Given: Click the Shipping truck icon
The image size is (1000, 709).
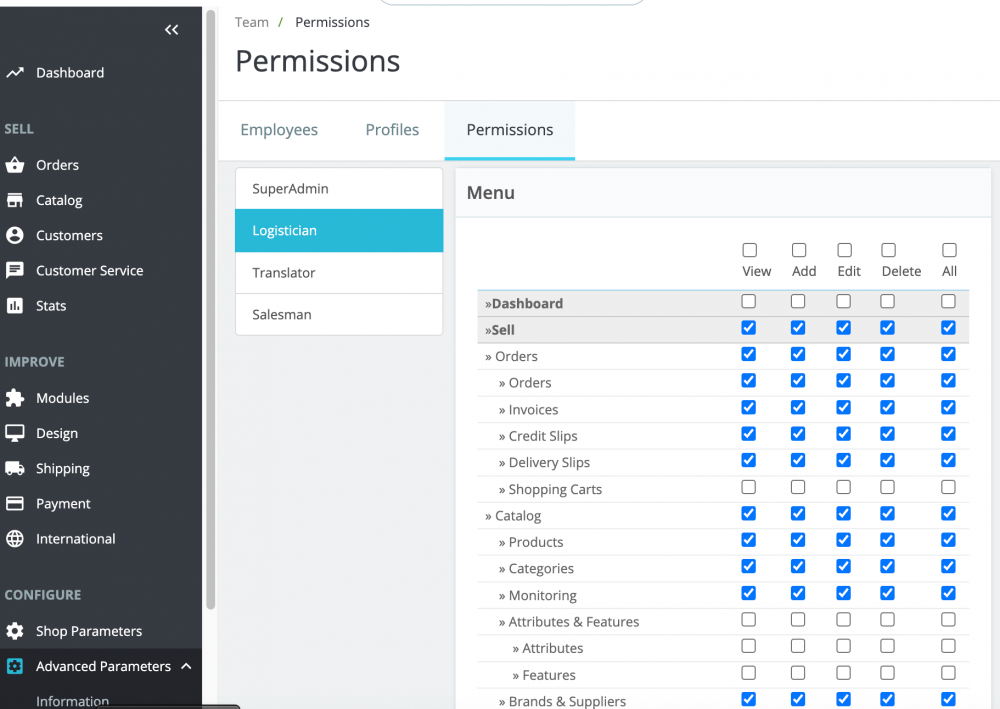Looking at the screenshot, I should [x=15, y=468].
